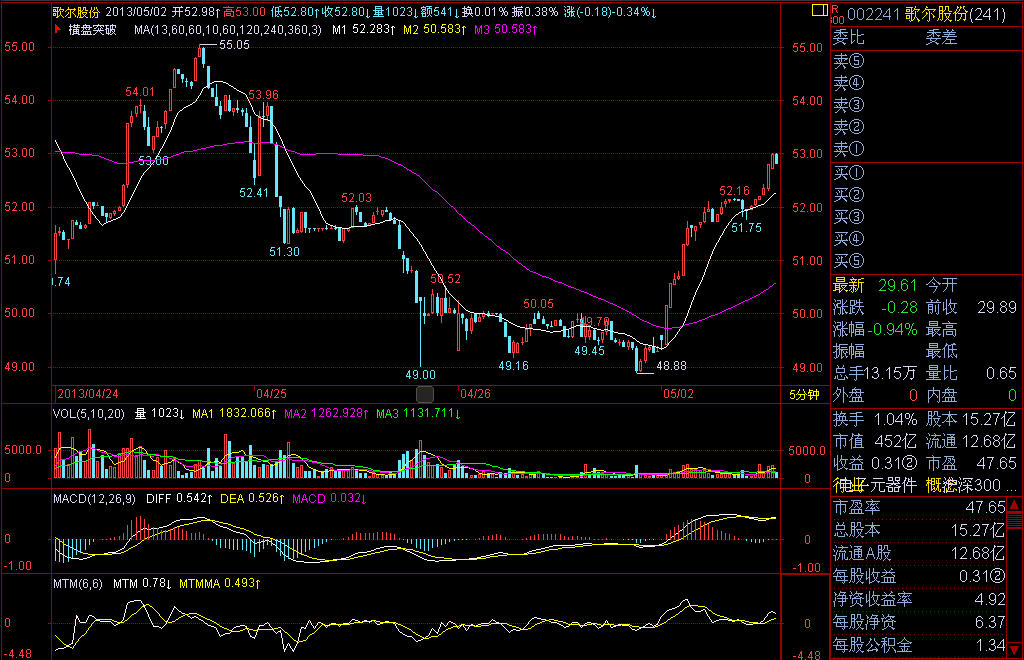1024x660 pixels.
Task: Select the 买① buy order level row
Action: pyautogui.click(x=848, y=173)
